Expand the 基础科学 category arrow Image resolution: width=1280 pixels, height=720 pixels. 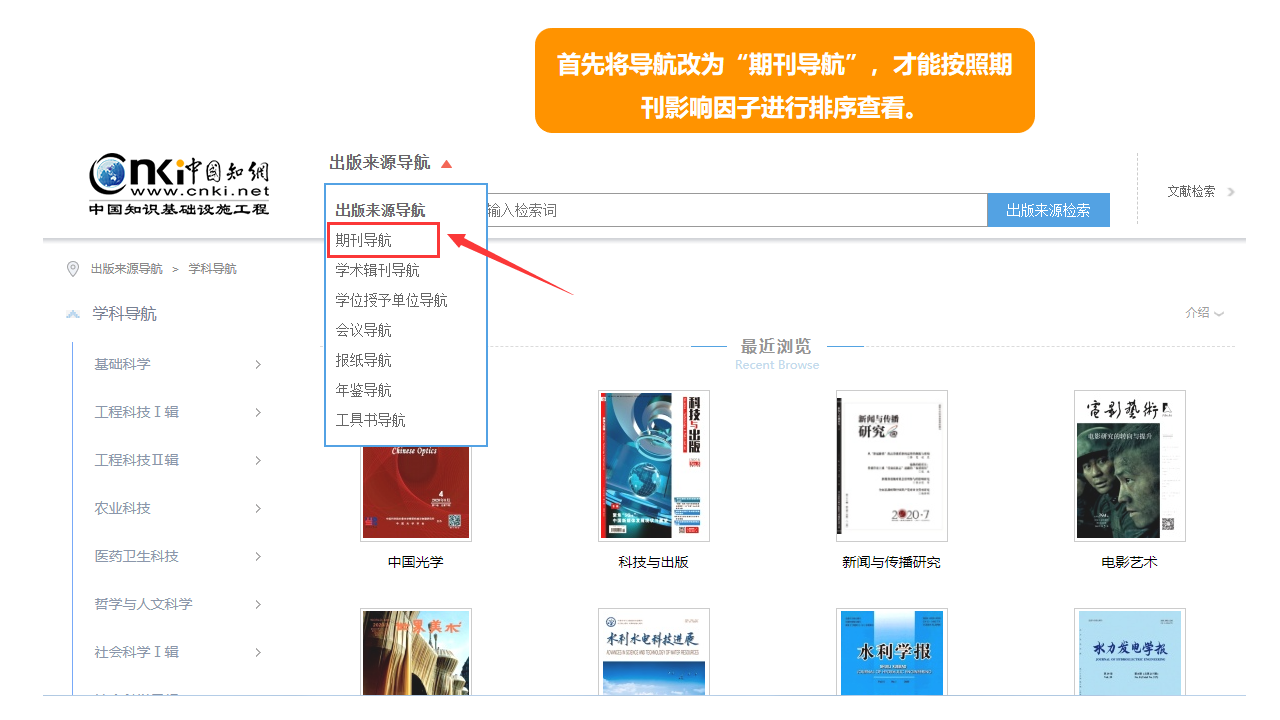pos(258,364)
